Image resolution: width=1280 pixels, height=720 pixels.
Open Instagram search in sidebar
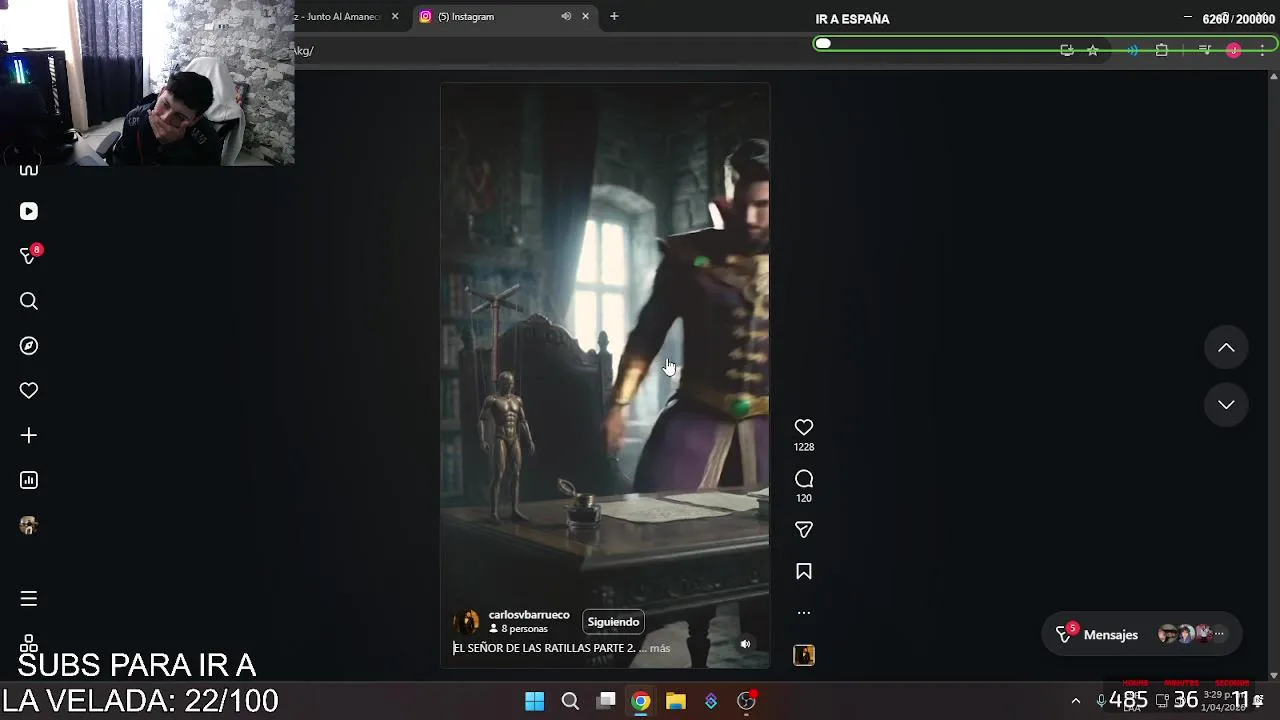29,301
